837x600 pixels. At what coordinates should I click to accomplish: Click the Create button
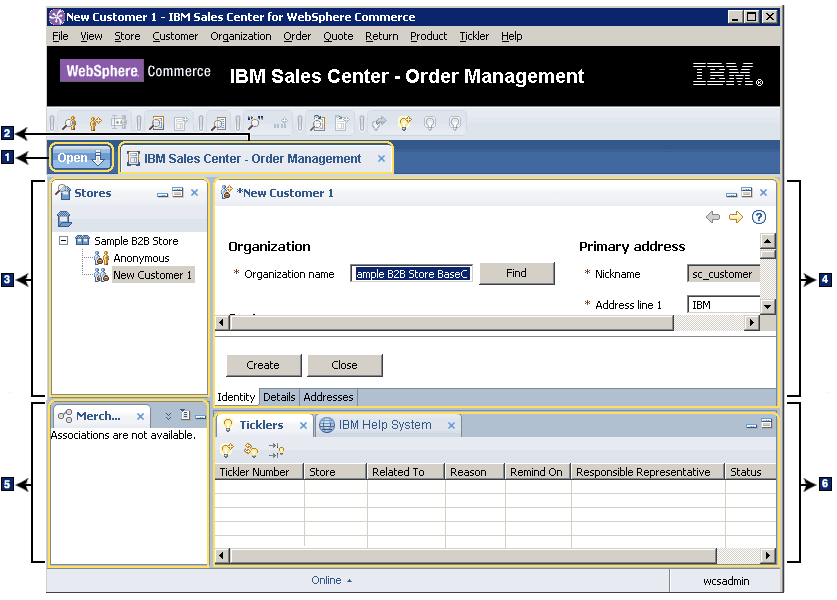coord(263,365)
